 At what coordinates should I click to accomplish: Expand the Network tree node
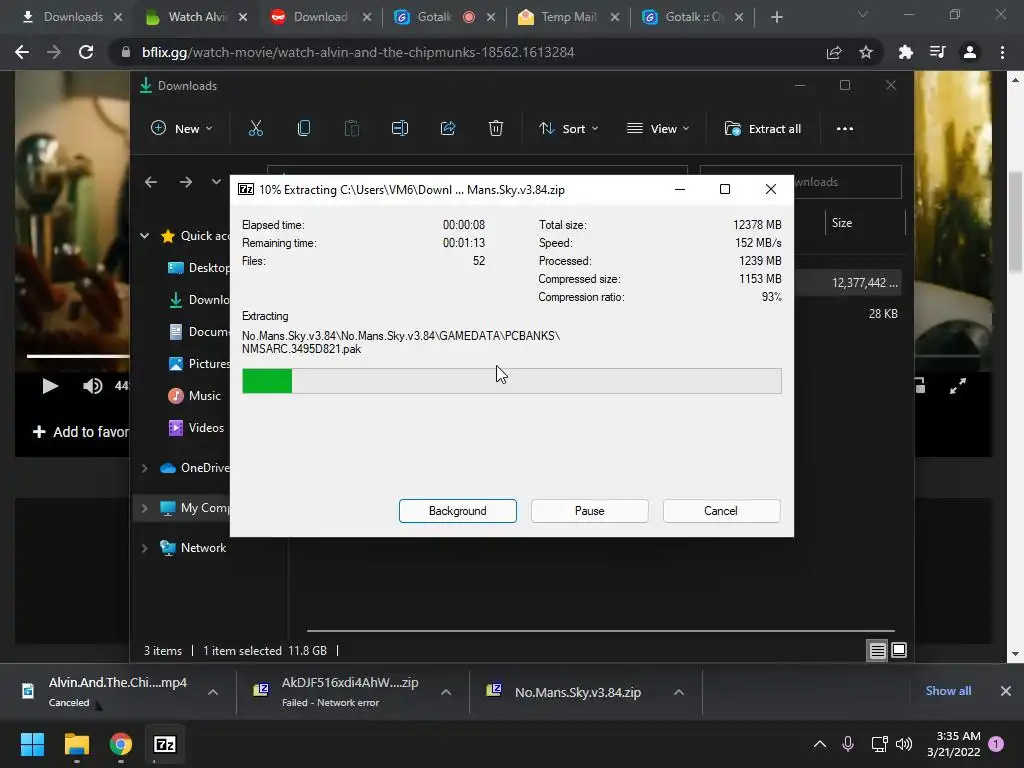144,548
